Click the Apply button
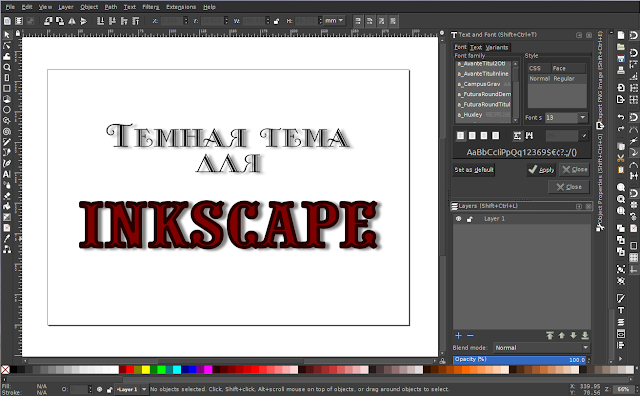 (x=541, y=170)
